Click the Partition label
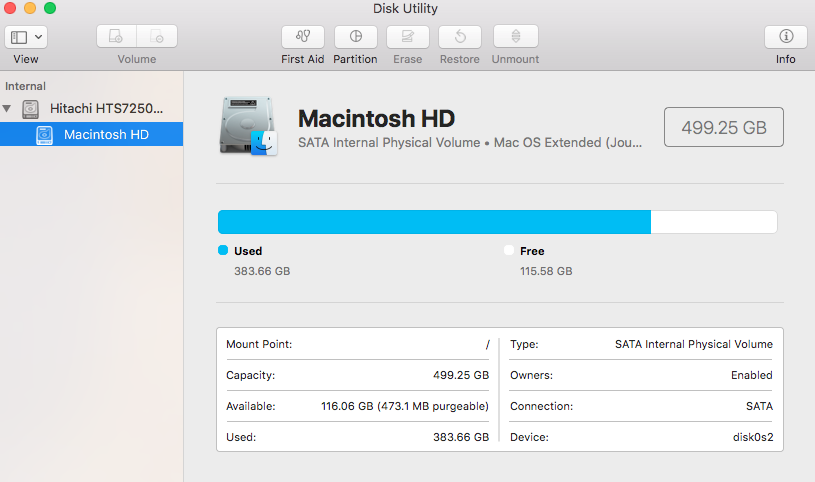 click(x=355, y=59)
